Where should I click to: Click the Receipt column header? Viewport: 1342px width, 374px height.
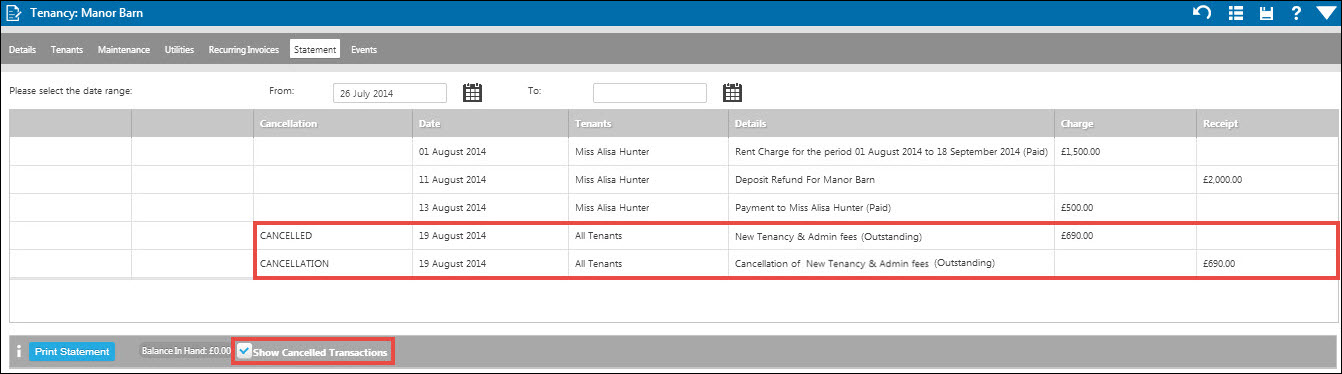click(1267, 124)
